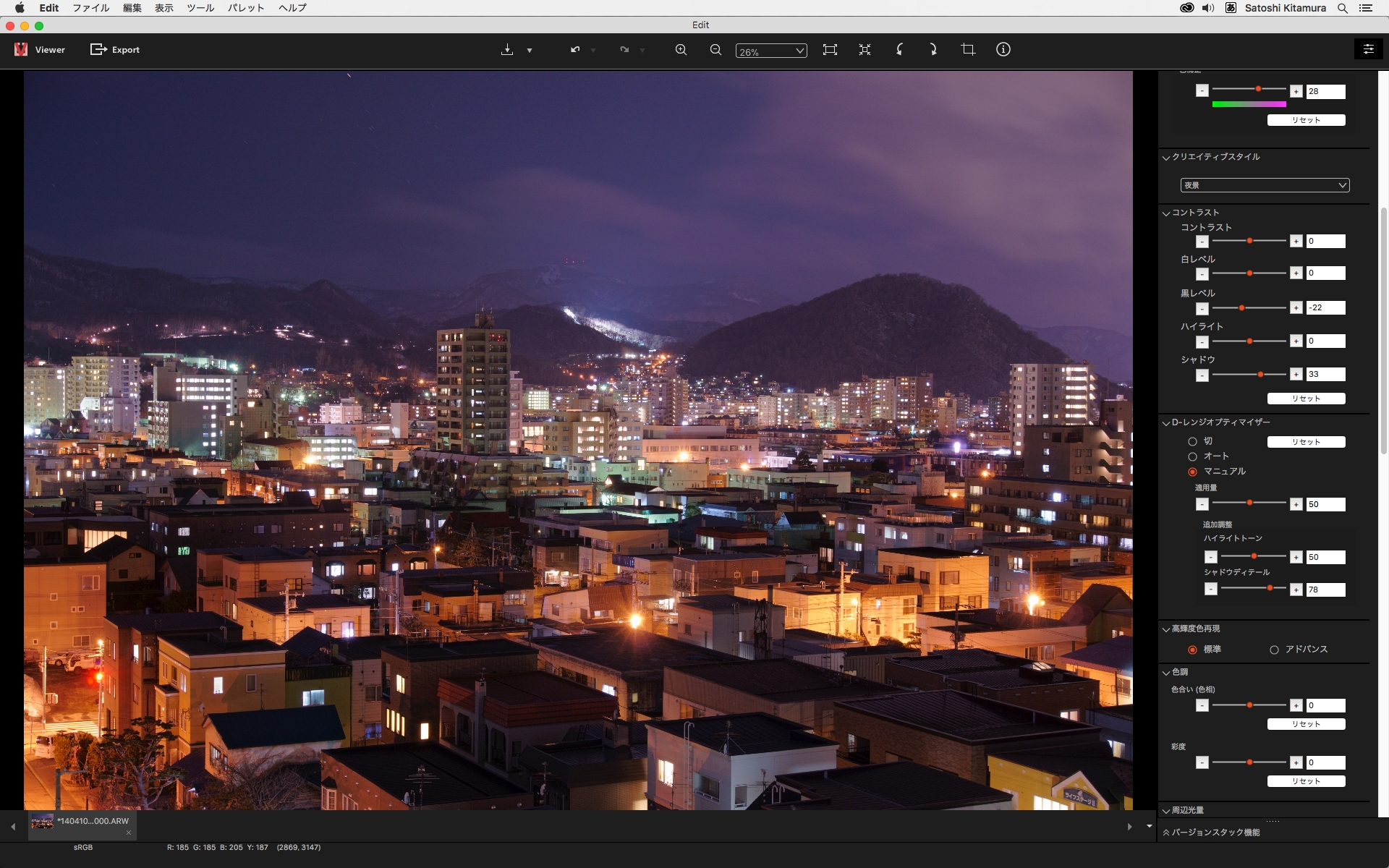Collapse the コントラスト section
1389x868 pixels.
pyautogui.click(x=1166, y=213)
